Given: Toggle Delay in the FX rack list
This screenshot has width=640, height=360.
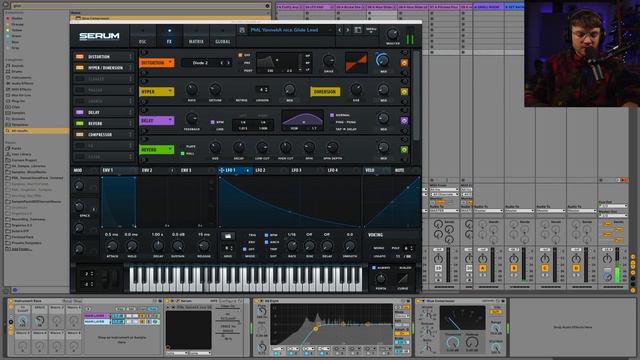Looking at the screenshot, I should 80,112.
